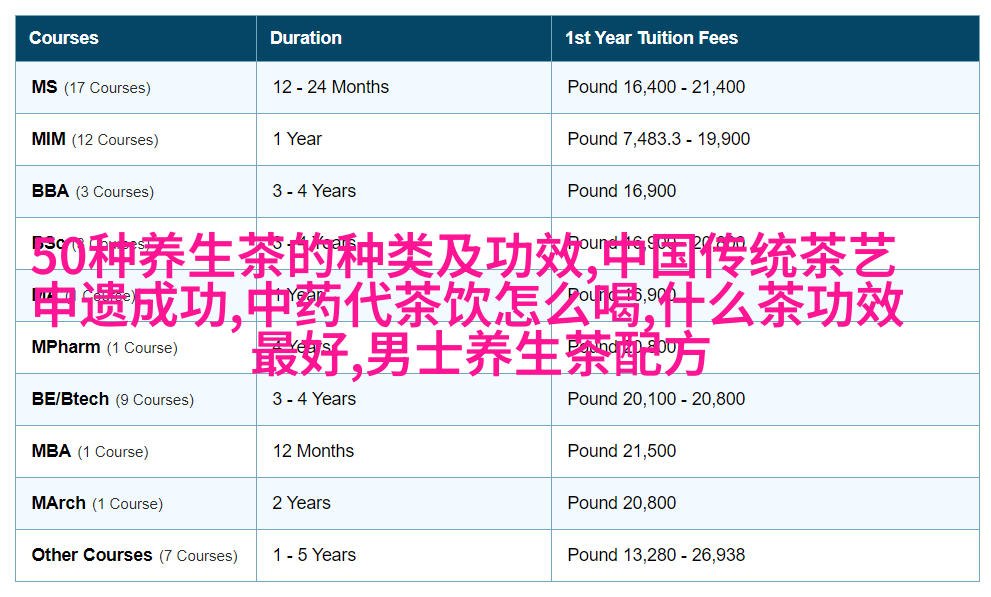Click the MBA (1 Course) entry
The image size is (991, 597).
(x=90, y=451)
